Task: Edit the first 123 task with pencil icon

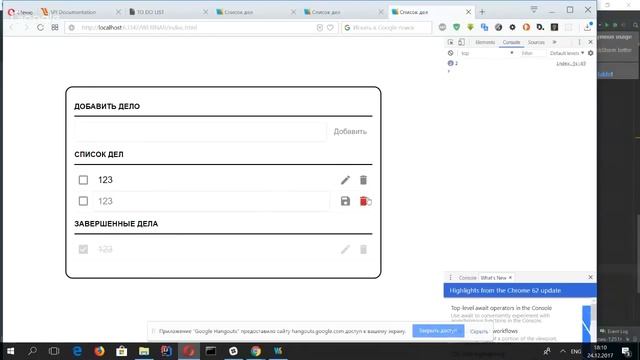Action: click(345, 180)
